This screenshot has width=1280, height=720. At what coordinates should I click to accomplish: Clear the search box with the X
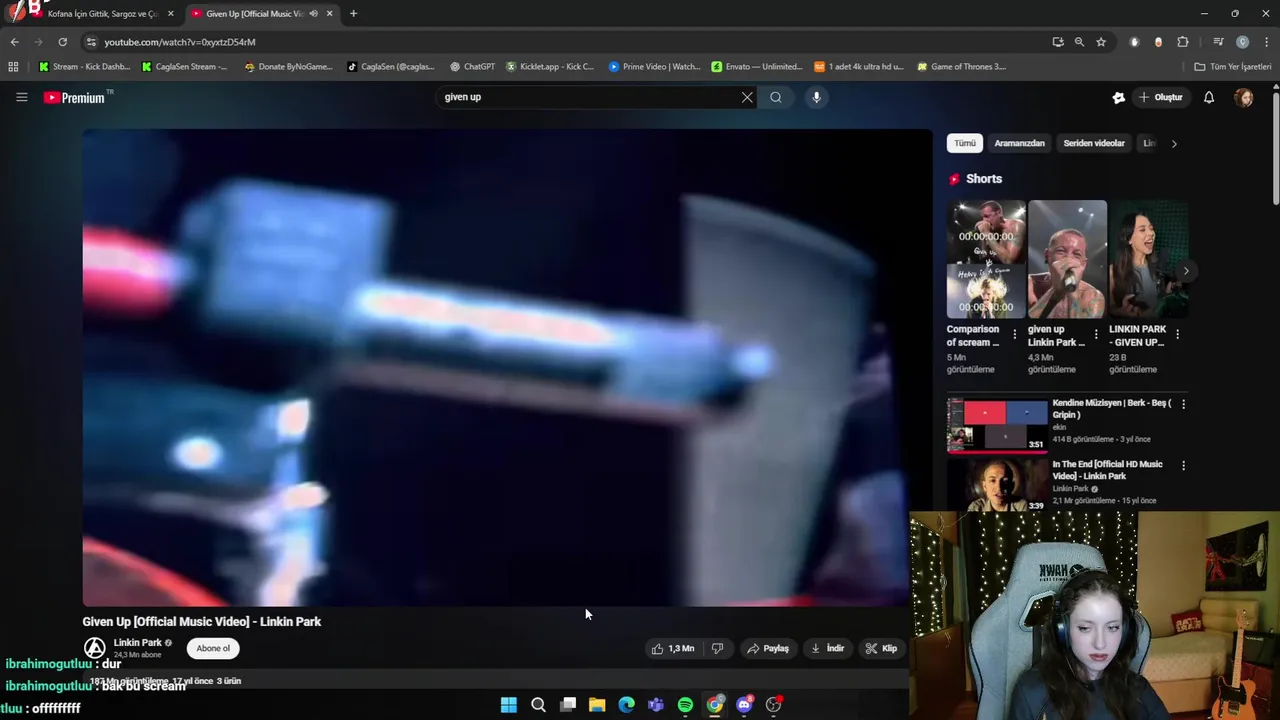[x=747, y=97]
